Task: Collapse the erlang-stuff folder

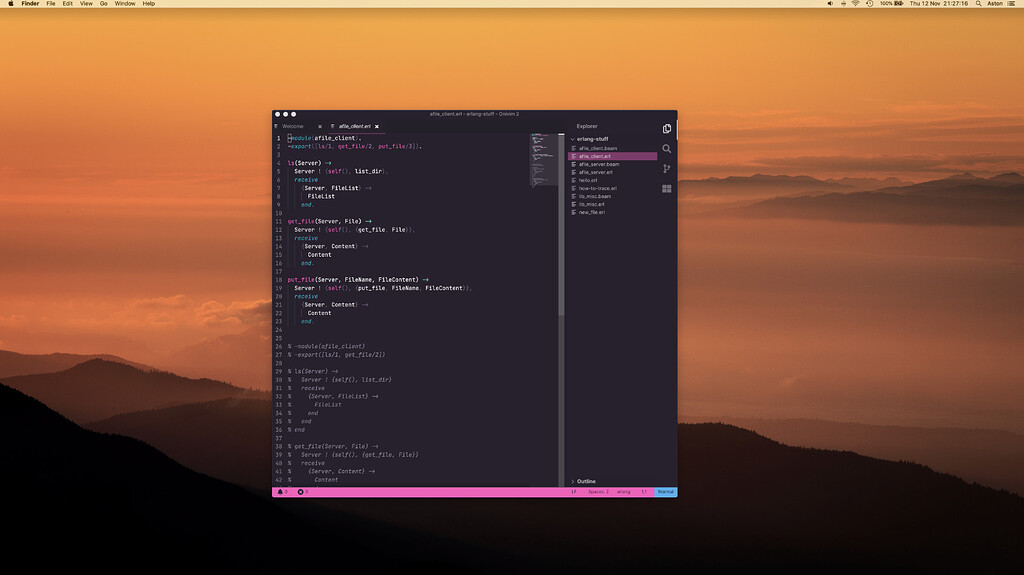Action: click(573, 139)
